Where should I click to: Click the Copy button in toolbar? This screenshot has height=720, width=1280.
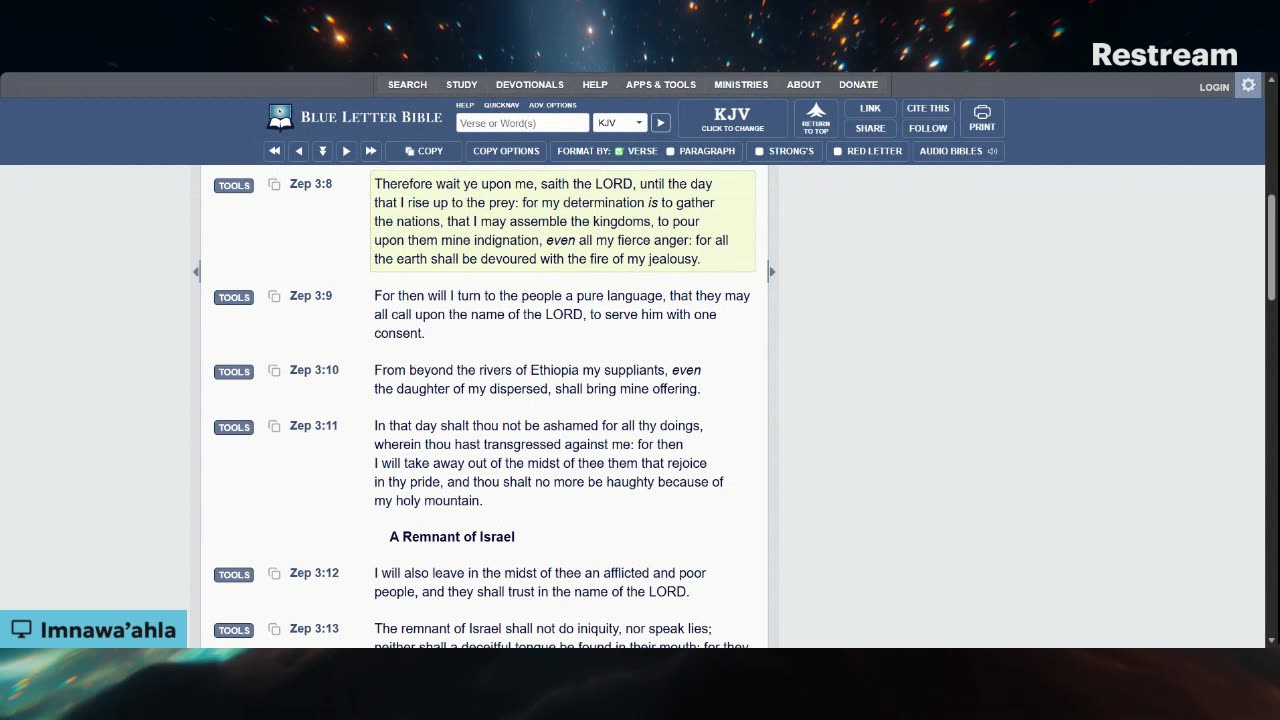tap(424, 151)
